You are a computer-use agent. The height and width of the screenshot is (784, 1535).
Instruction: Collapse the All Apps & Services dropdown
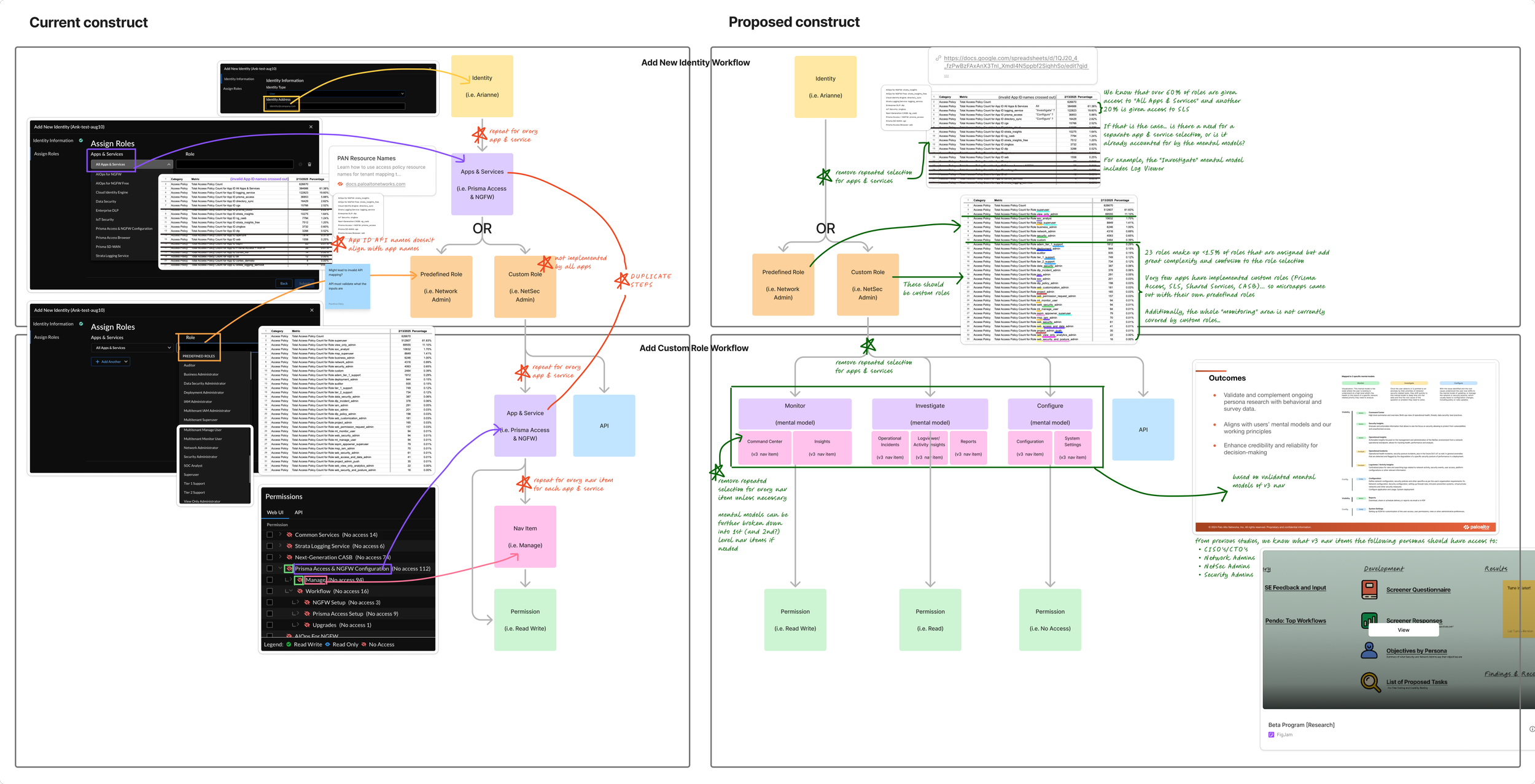click(169, 165)
